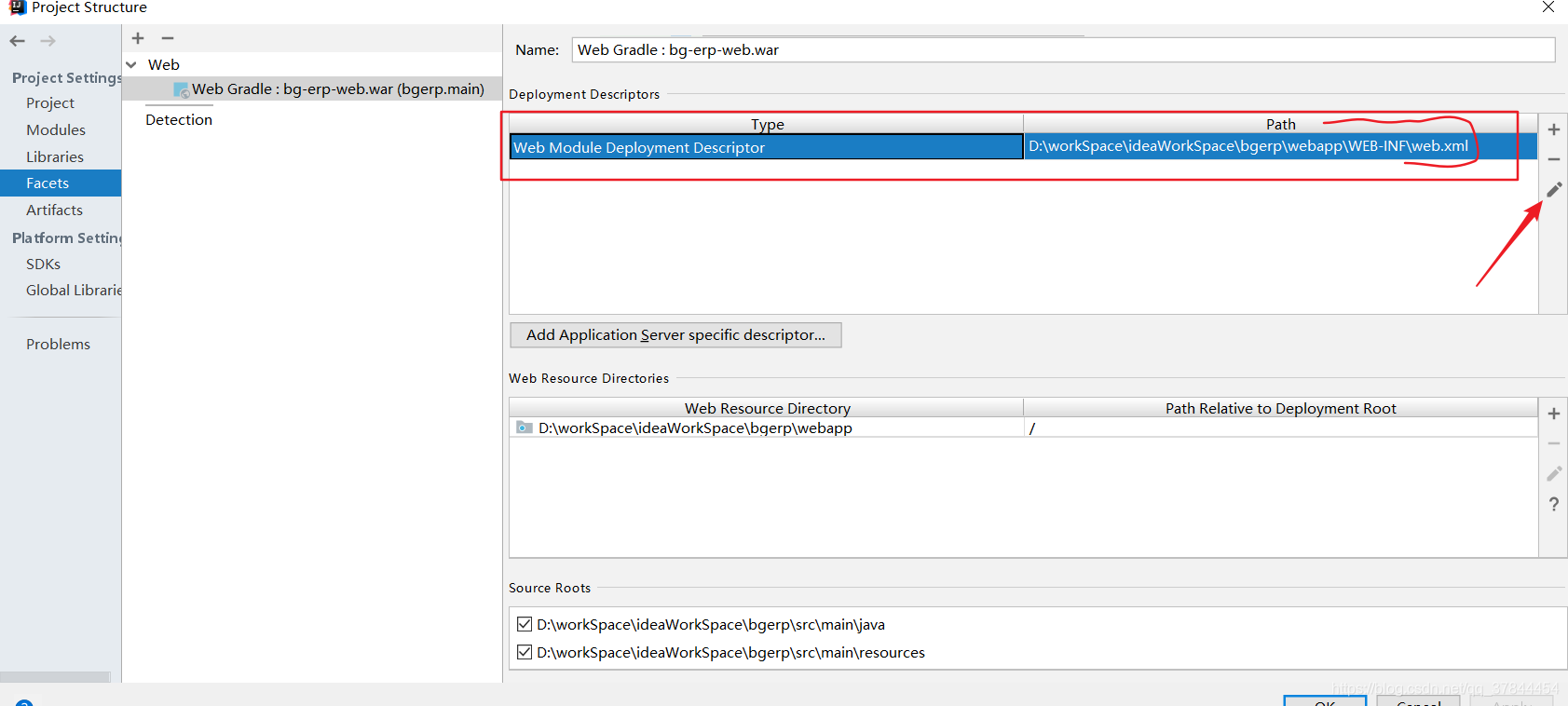Image resolution: width=1568 pixels, height=706 pixels.
Task: Select the Detection tree item
Action: tap(179, 120)
